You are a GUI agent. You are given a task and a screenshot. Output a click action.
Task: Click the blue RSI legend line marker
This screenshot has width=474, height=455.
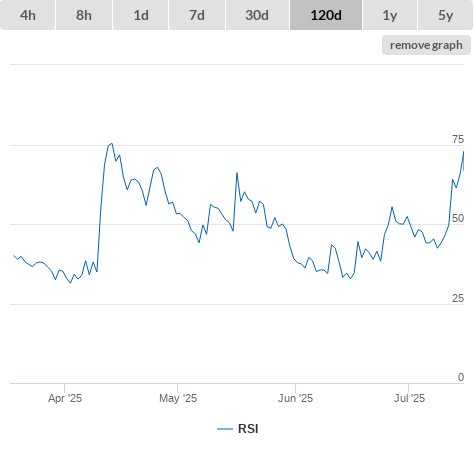point(225,429)
